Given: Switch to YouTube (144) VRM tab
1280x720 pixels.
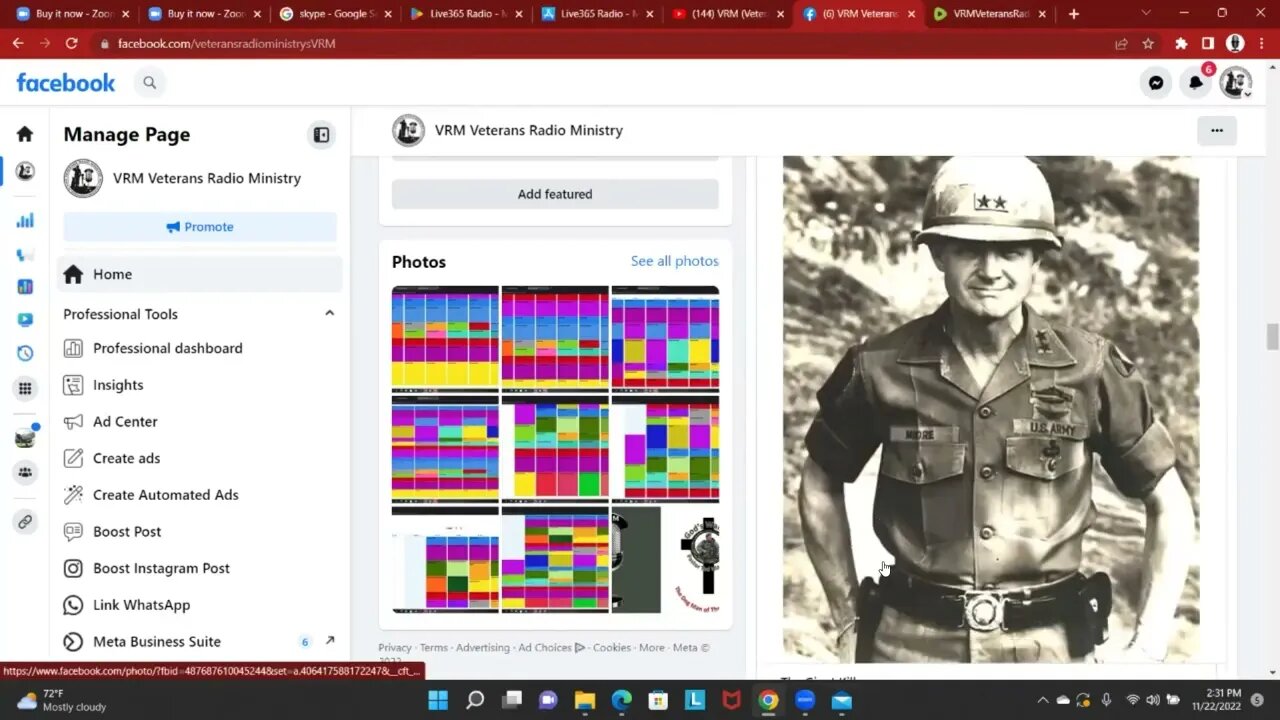Looking at the screenshot, I should click(x=728, y=14).
